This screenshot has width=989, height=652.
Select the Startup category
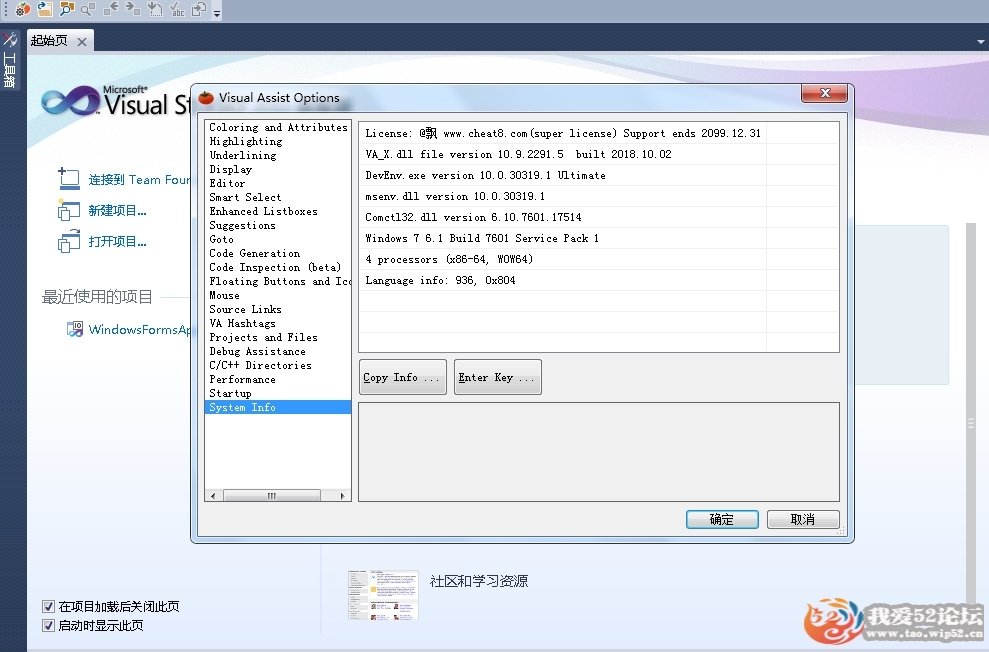278,393
